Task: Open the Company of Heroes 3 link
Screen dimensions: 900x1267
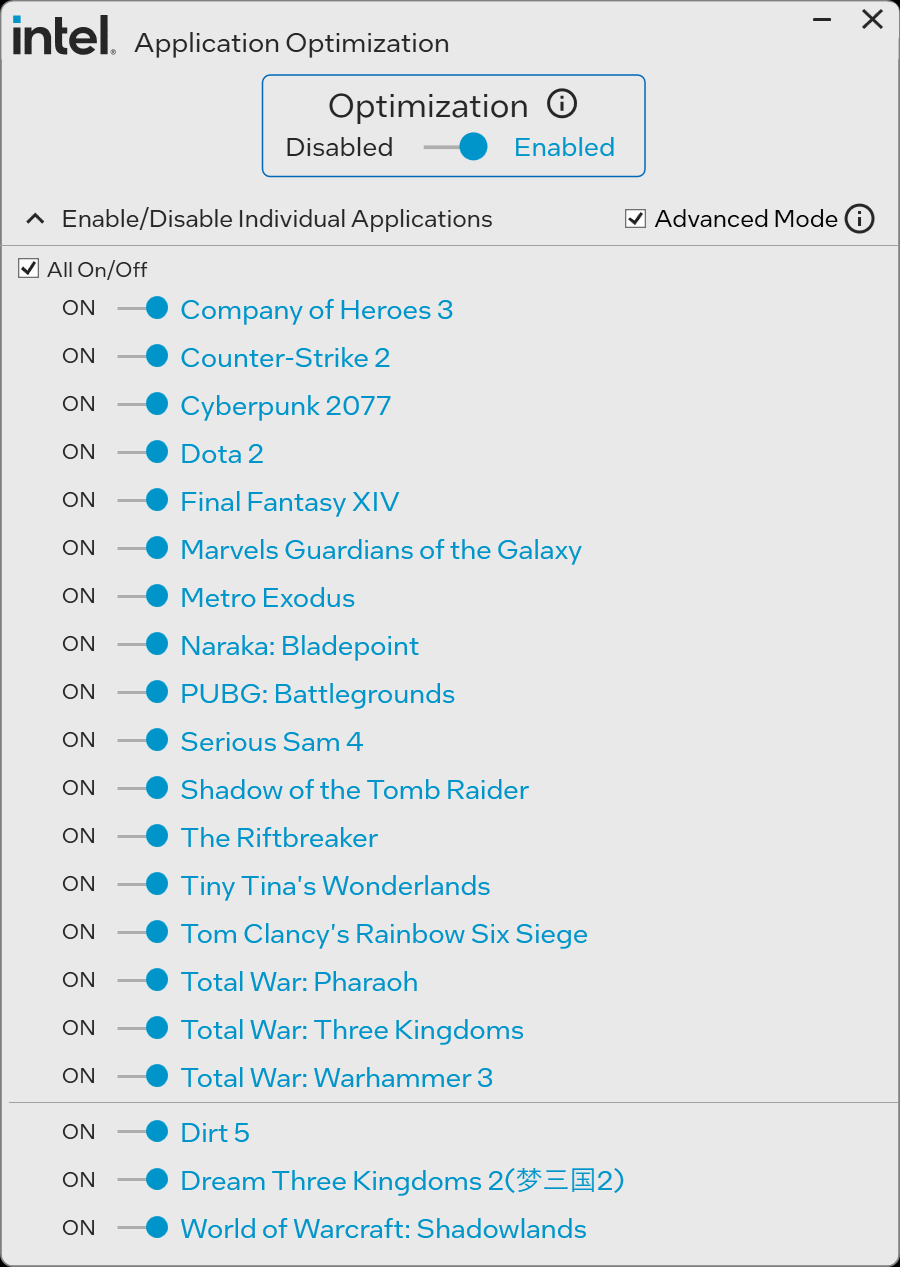Action: pos(316,310)
